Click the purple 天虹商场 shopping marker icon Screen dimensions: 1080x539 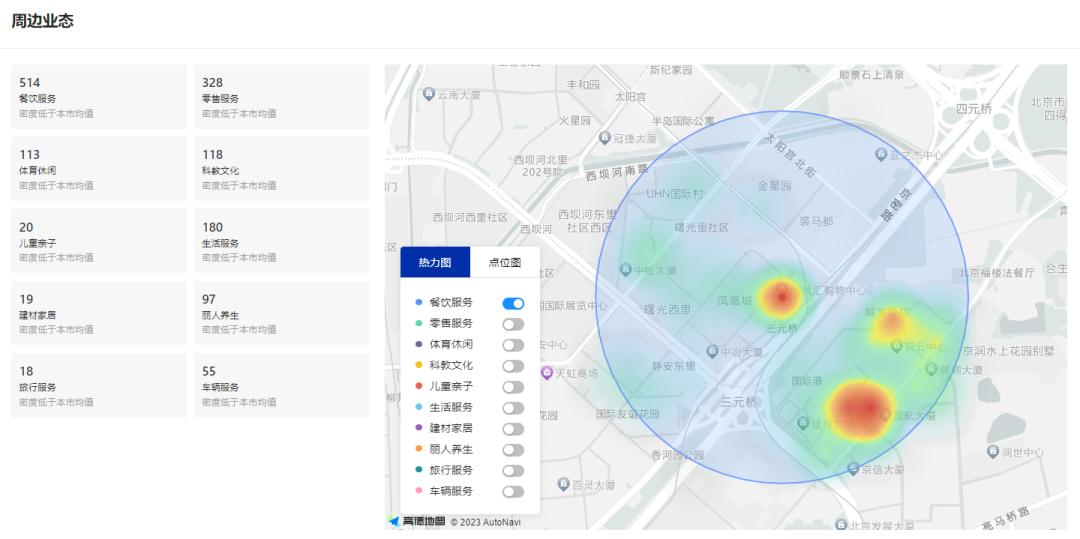pyautogui.click(x=547, y=372)
